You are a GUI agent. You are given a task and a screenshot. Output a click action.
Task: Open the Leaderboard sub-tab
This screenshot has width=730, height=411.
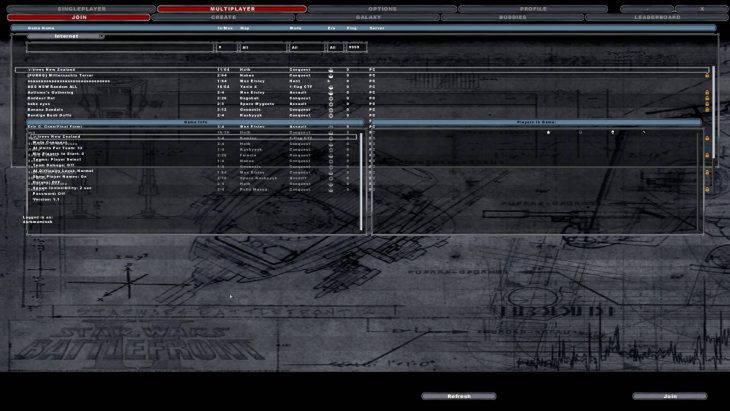pyautogui.click(x=657, y=17)
